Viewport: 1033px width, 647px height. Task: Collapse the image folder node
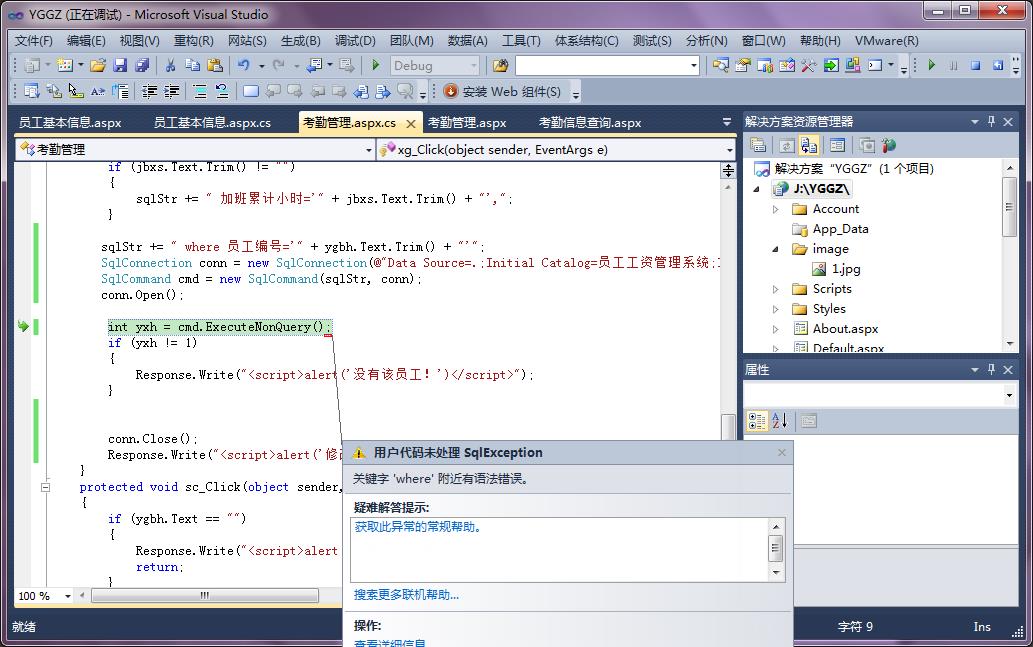pos(775,249)
